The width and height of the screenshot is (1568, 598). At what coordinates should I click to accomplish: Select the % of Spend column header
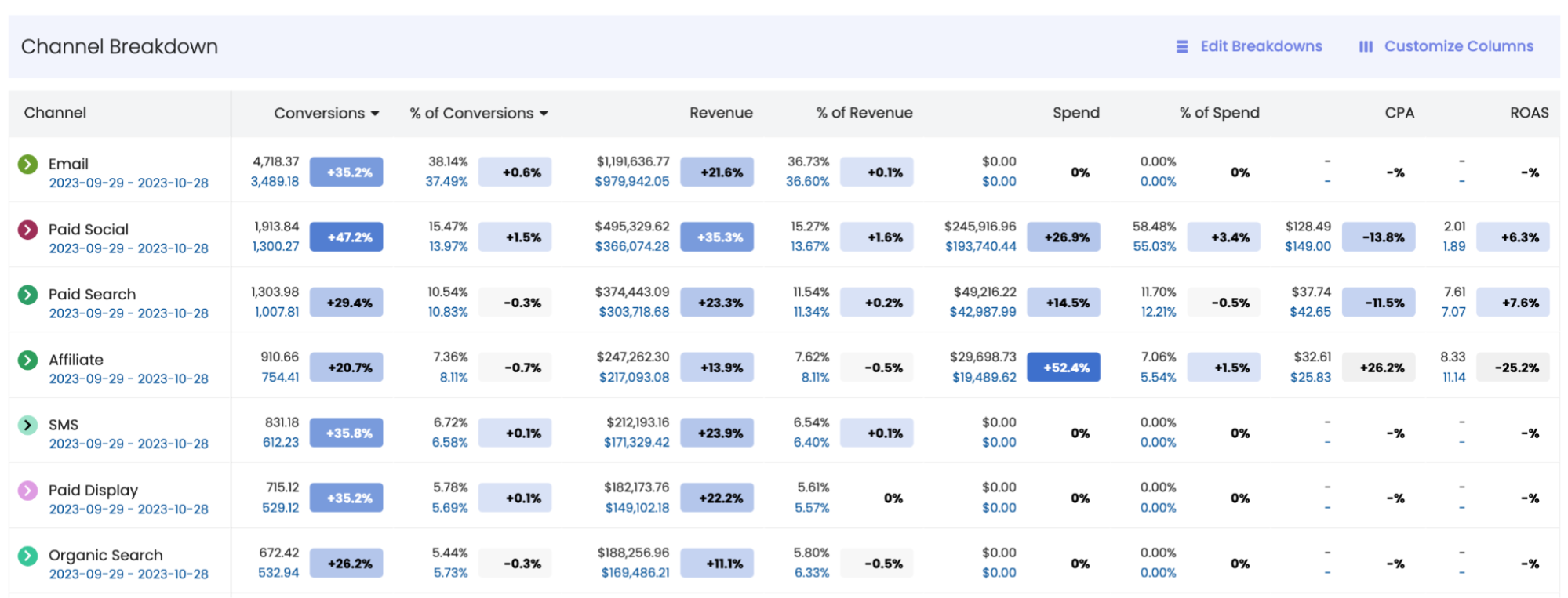pos(1219,113)
